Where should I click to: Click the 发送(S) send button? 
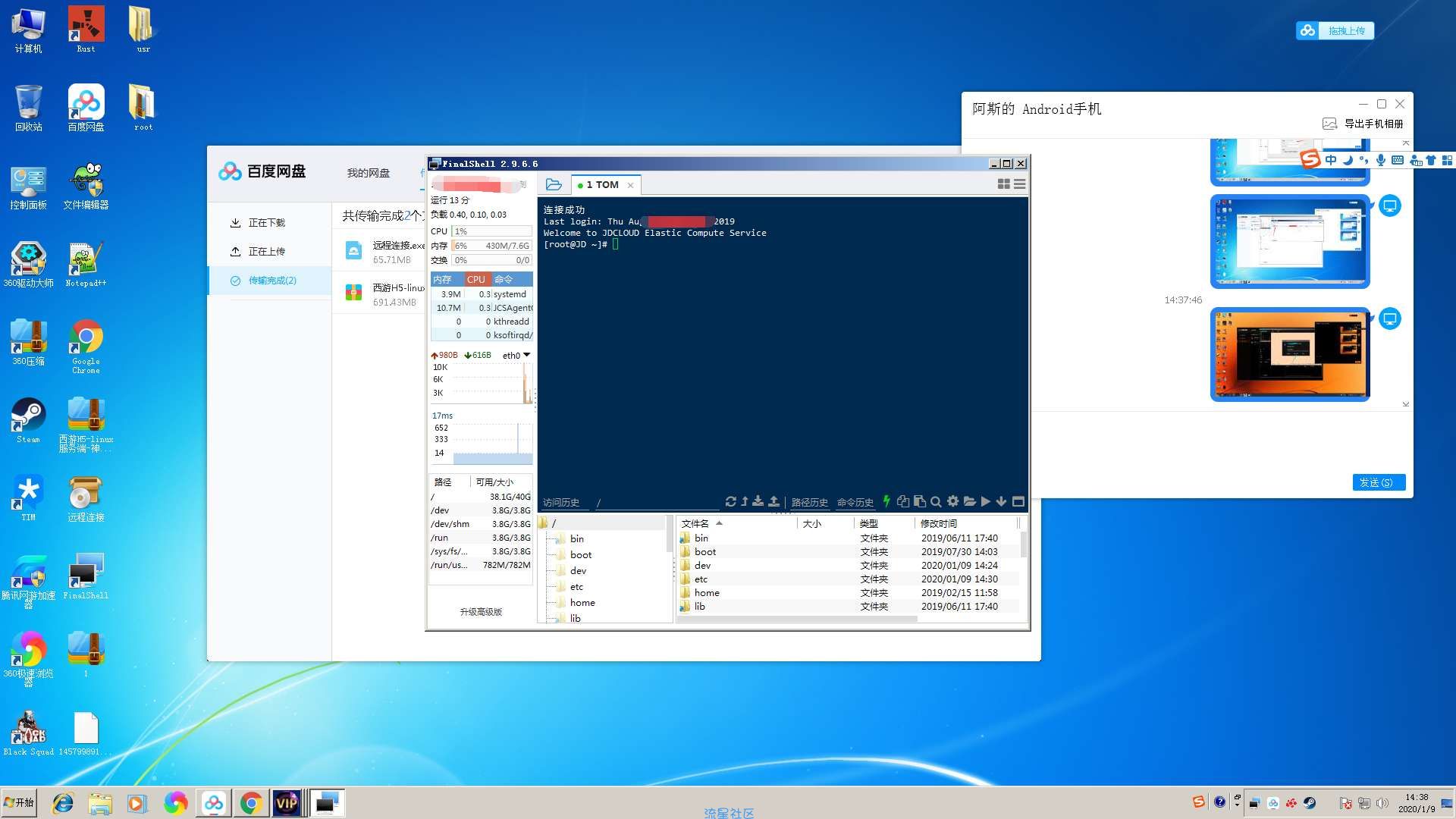[x=1379, y=482]
